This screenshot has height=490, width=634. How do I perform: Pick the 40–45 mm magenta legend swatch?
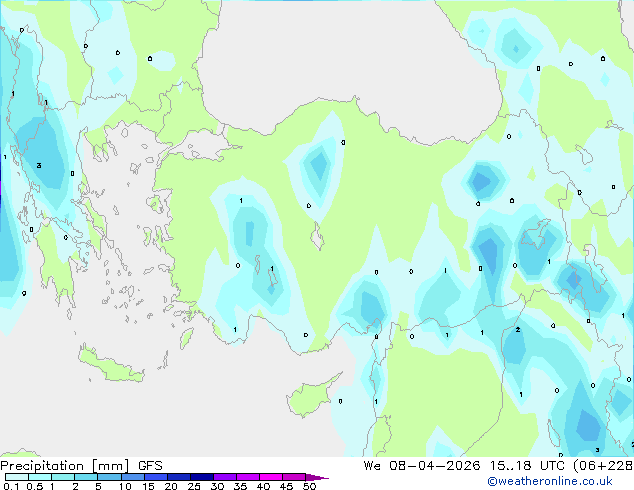271,477
